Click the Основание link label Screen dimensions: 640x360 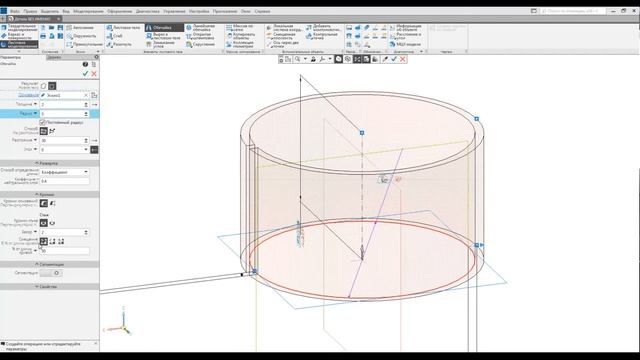(28, 95)
